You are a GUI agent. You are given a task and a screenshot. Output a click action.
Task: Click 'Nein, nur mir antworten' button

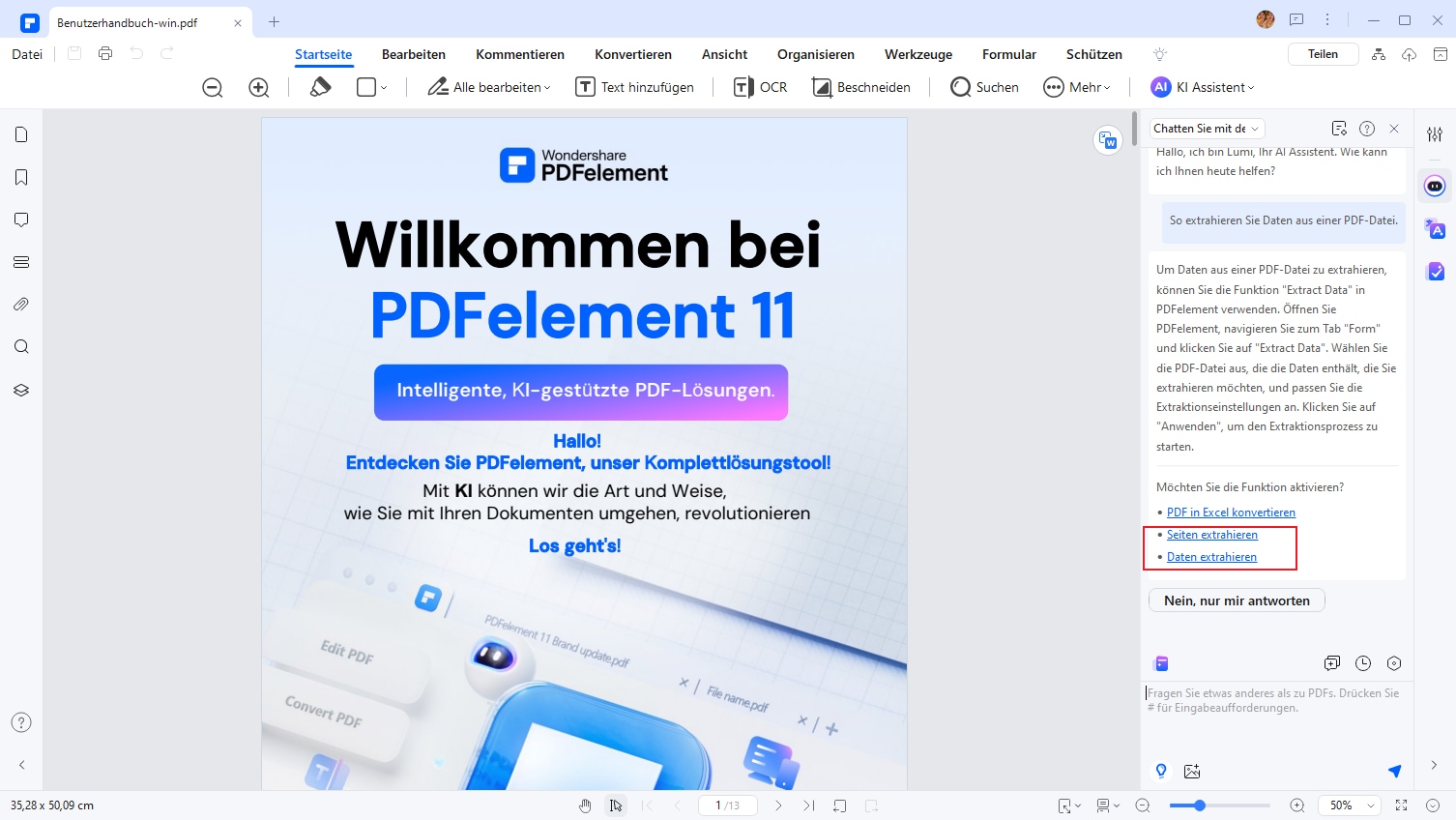[x=1237, y=600]
